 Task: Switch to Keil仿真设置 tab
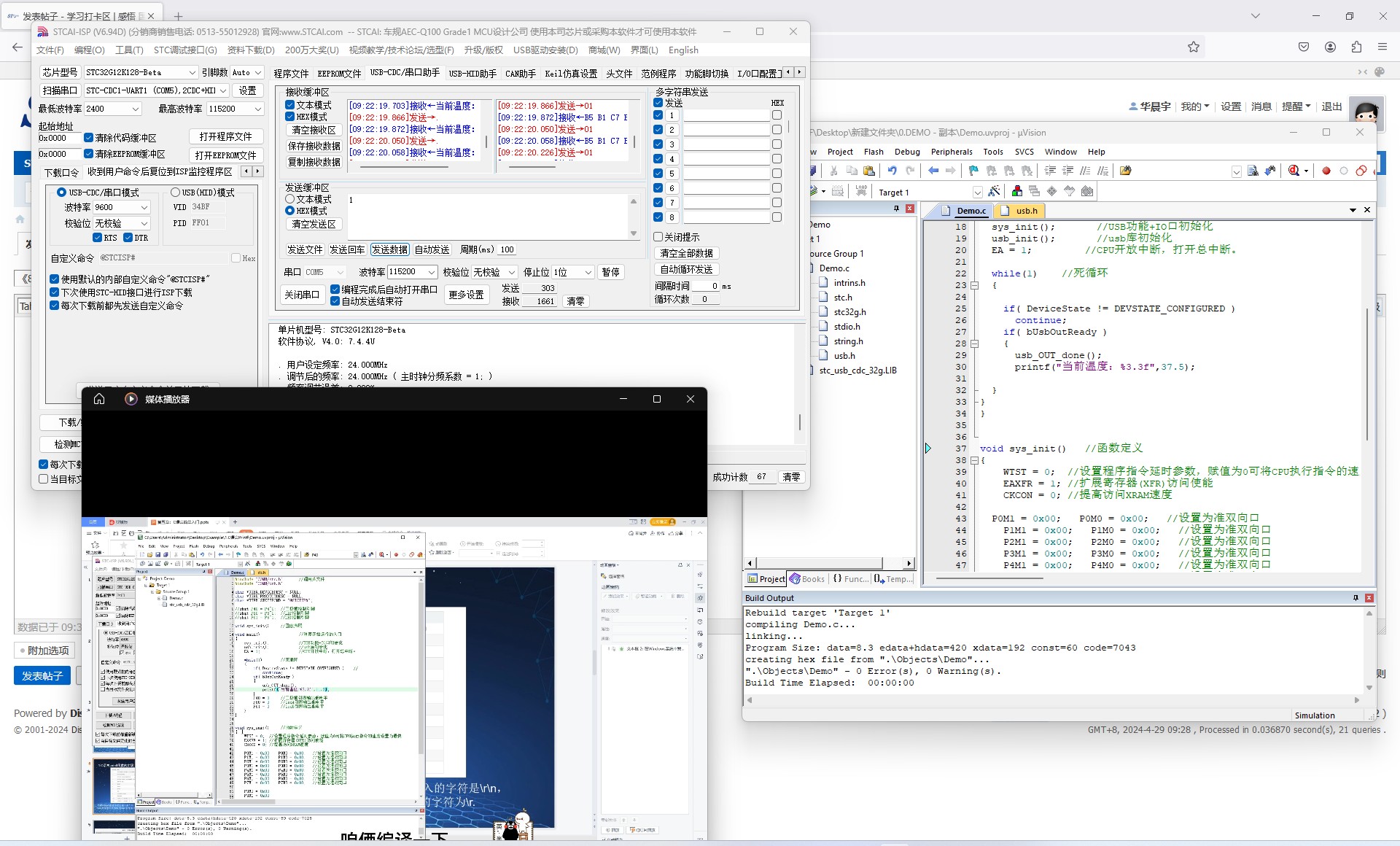click(571, 74)
